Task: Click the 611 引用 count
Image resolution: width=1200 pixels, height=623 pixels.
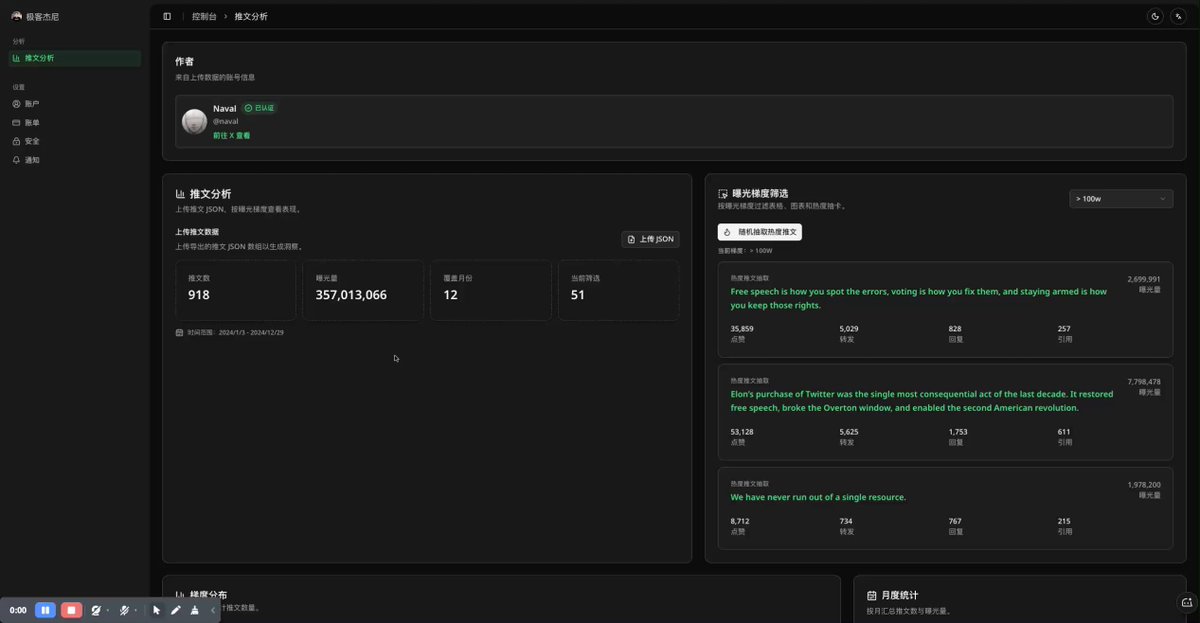Action: [1064, 432]
